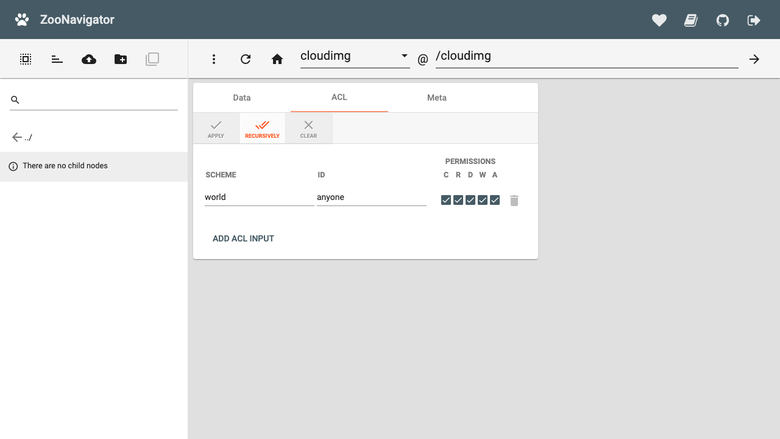Toggle the Delete (D) permission checkbox
The image size is (780, 439).
coord(470,200)
